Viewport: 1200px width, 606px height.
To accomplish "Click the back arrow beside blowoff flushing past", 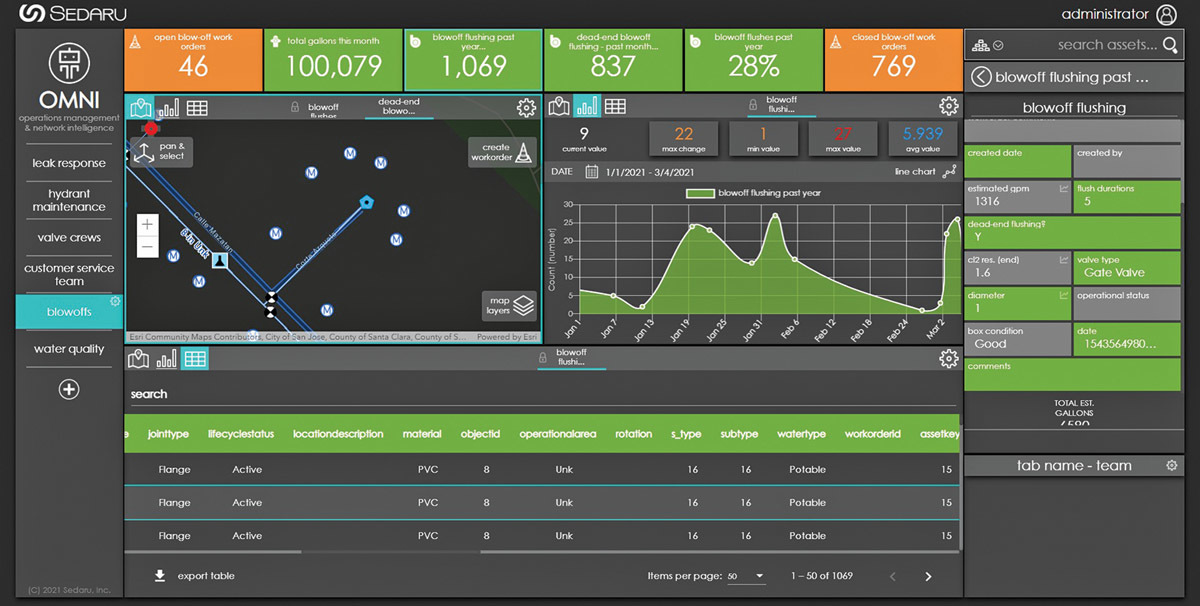I will point(981,77).
